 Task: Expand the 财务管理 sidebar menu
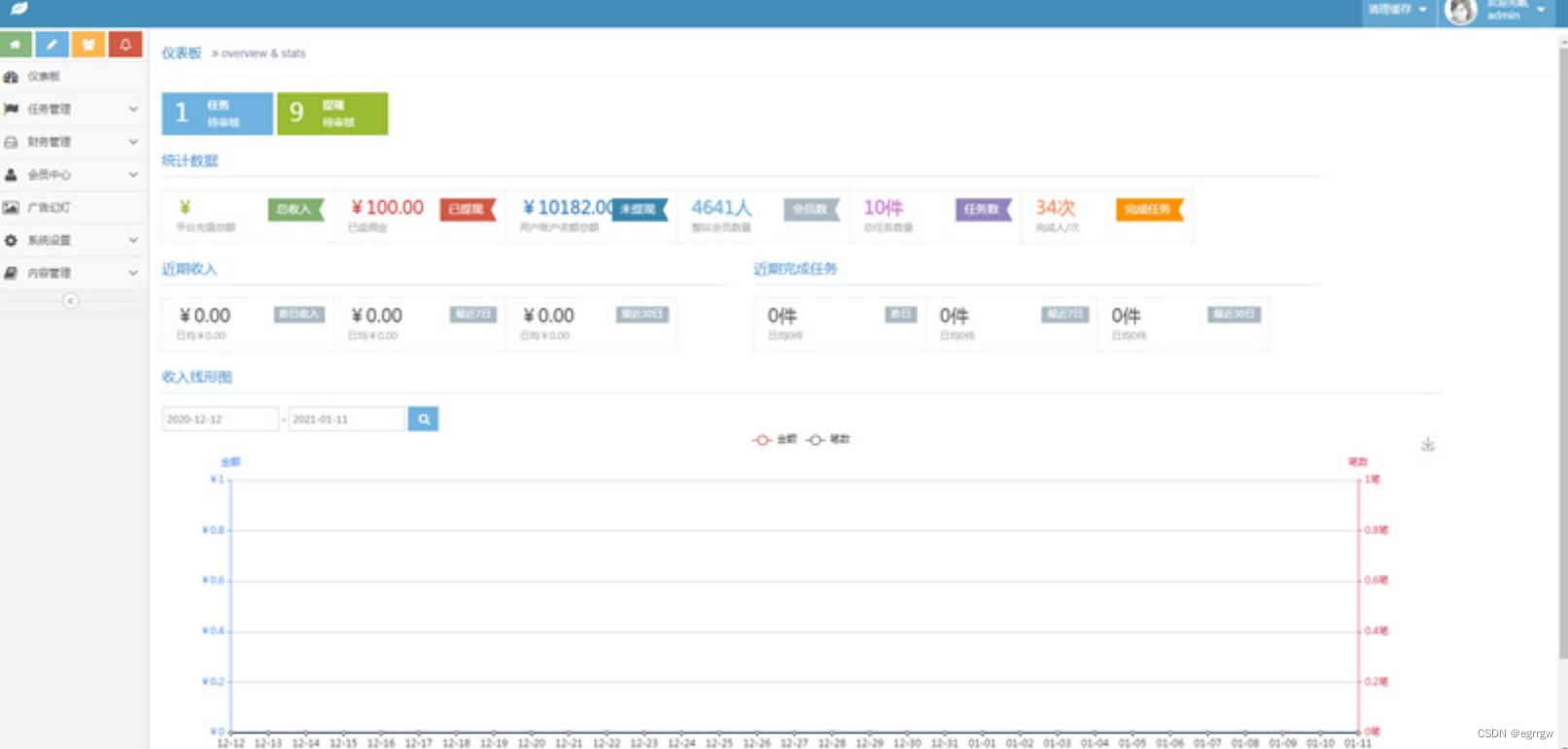click(x=72, y=142)
